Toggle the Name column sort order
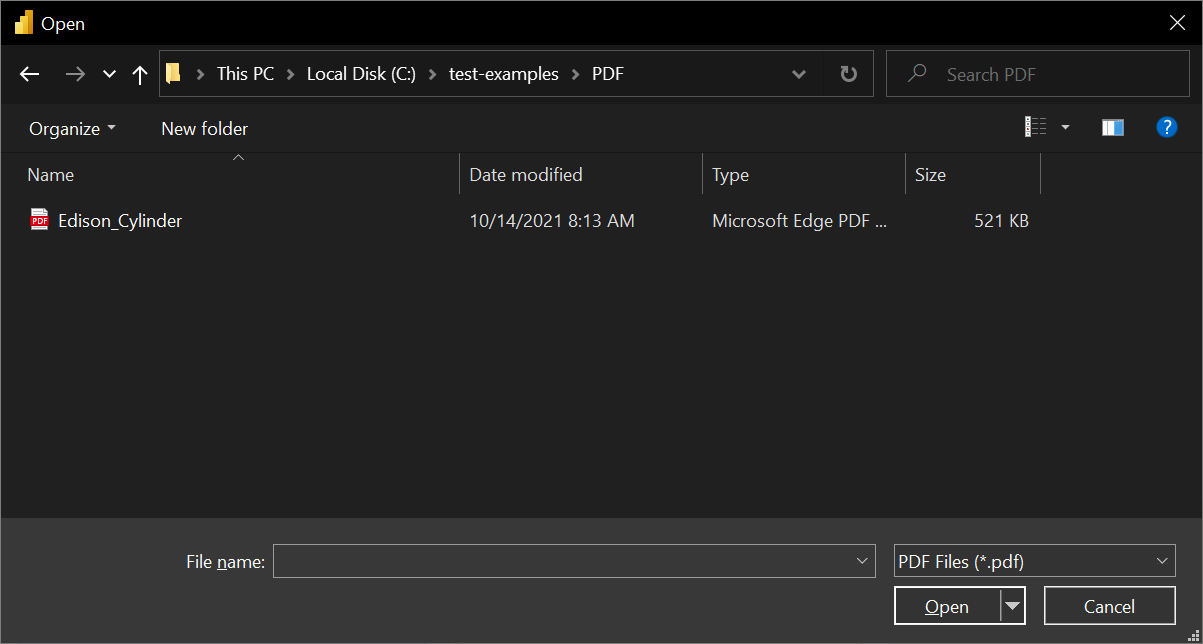This screenshot has height=644, width=1203. tap(50, 174)
